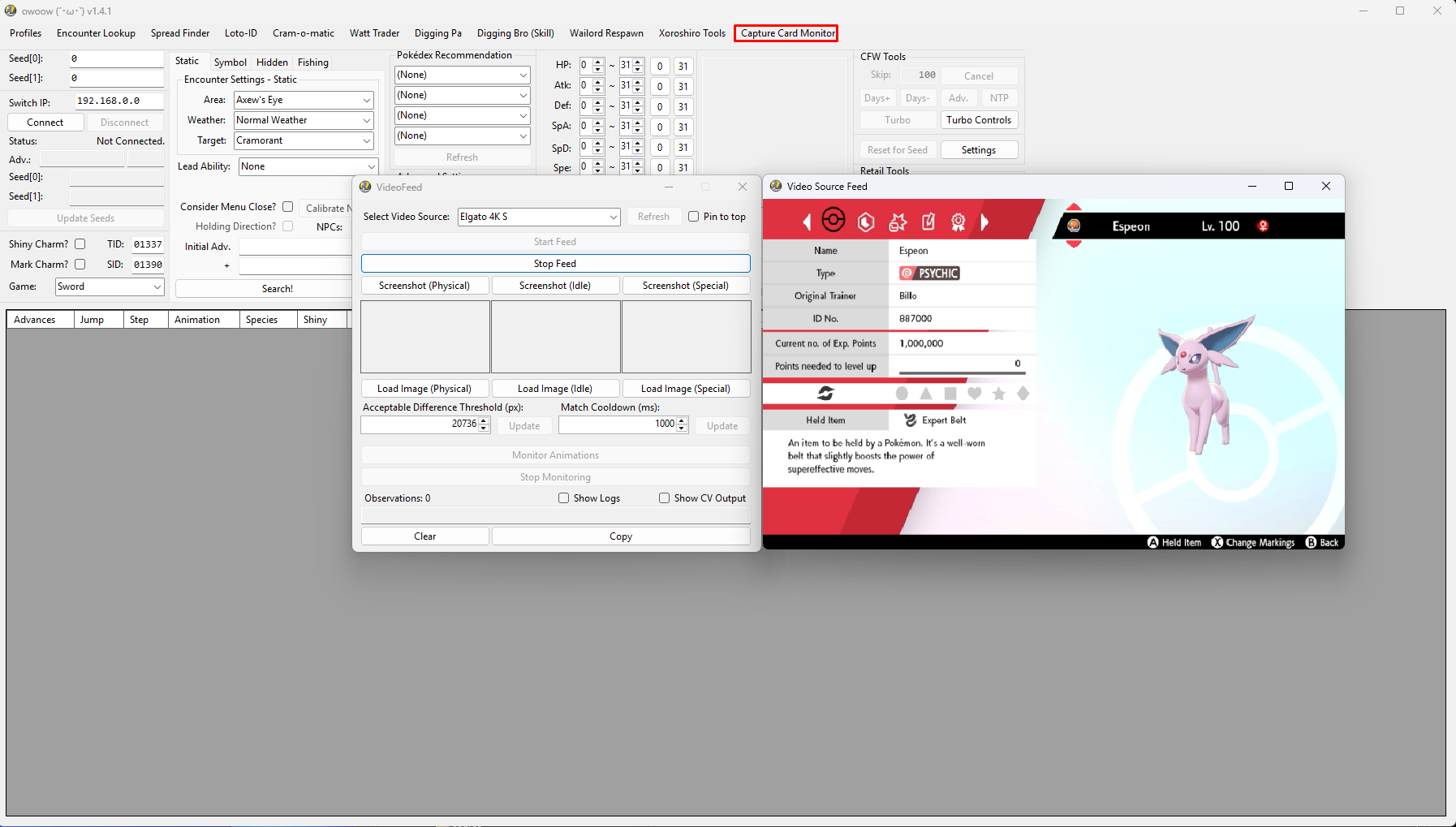The image size is (1456, 827).
Task: Select the Static encounter tab
Action: click(x=187, y=61)
